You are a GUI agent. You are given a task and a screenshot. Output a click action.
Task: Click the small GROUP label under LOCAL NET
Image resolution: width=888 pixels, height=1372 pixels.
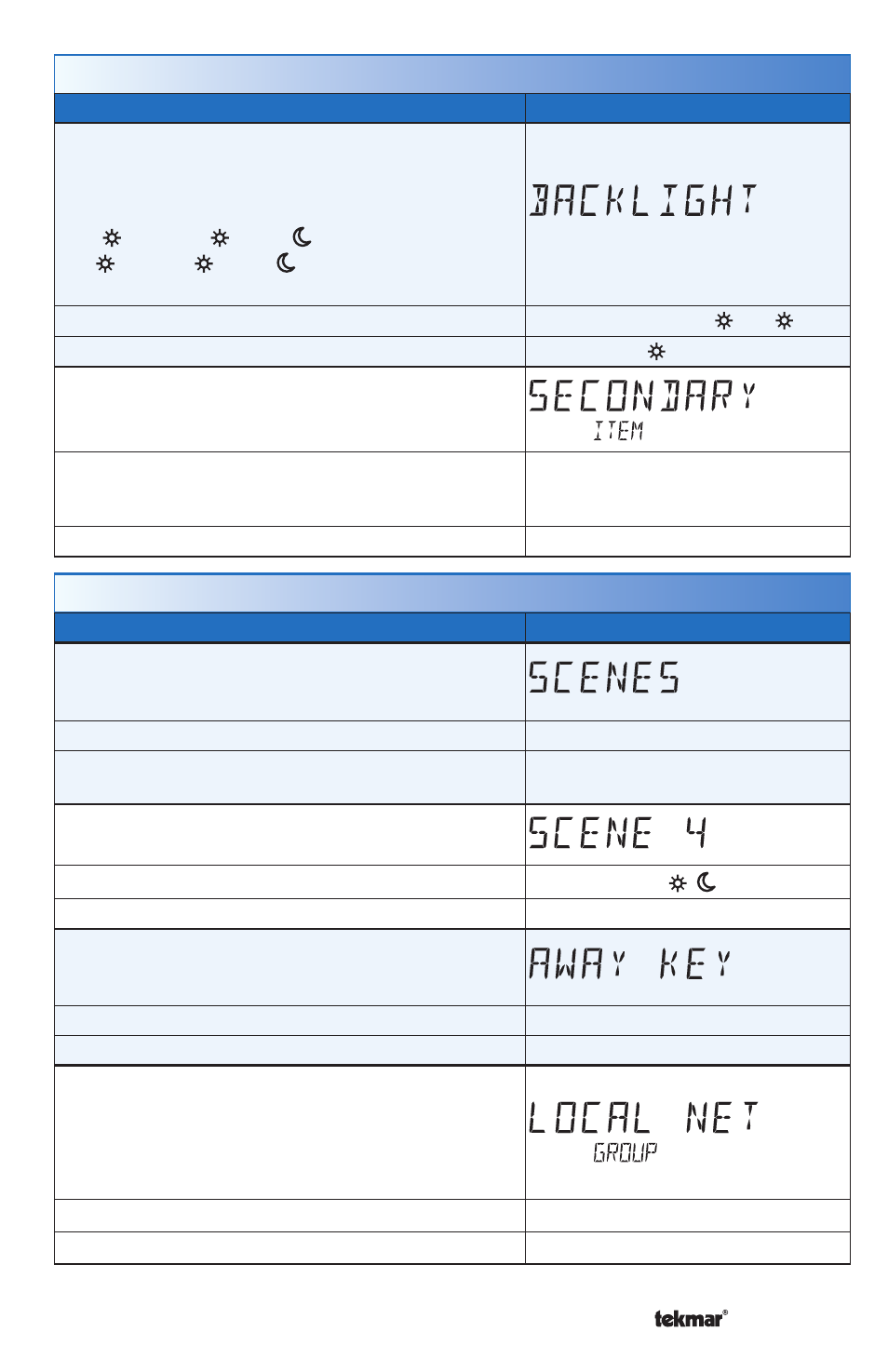625,1152
